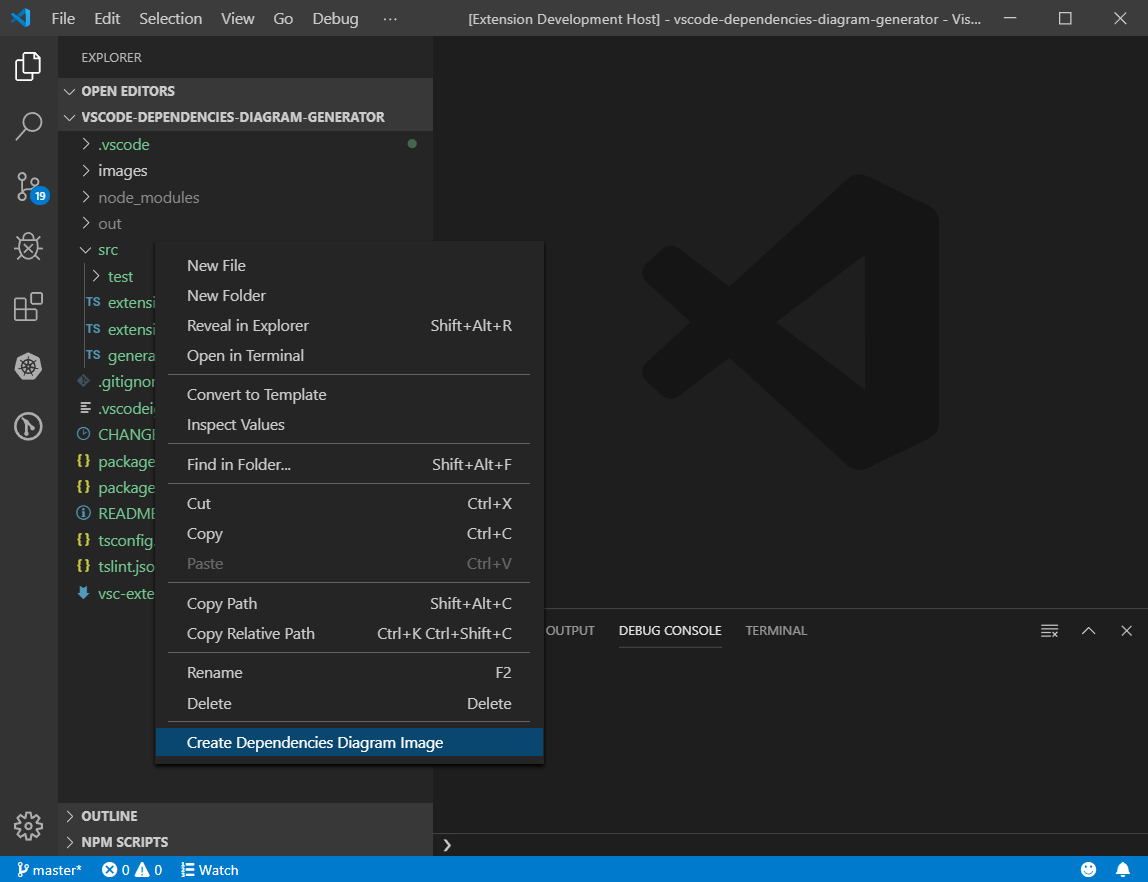Click the VS Code logo in title bar
Screen dimensions: 1148x882
(20, 18)
